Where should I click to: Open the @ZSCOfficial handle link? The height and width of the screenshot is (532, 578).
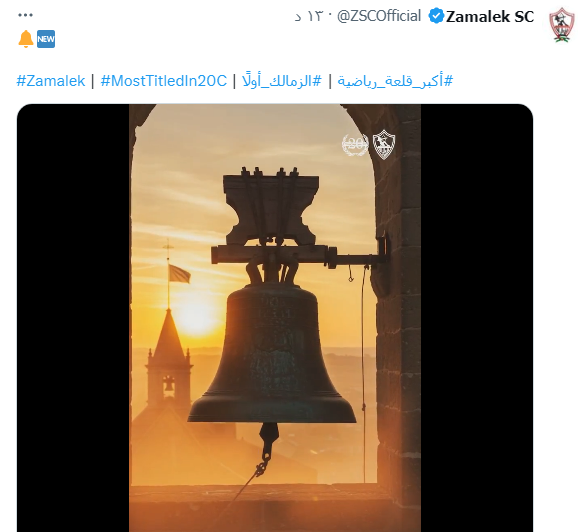[379, 16]
